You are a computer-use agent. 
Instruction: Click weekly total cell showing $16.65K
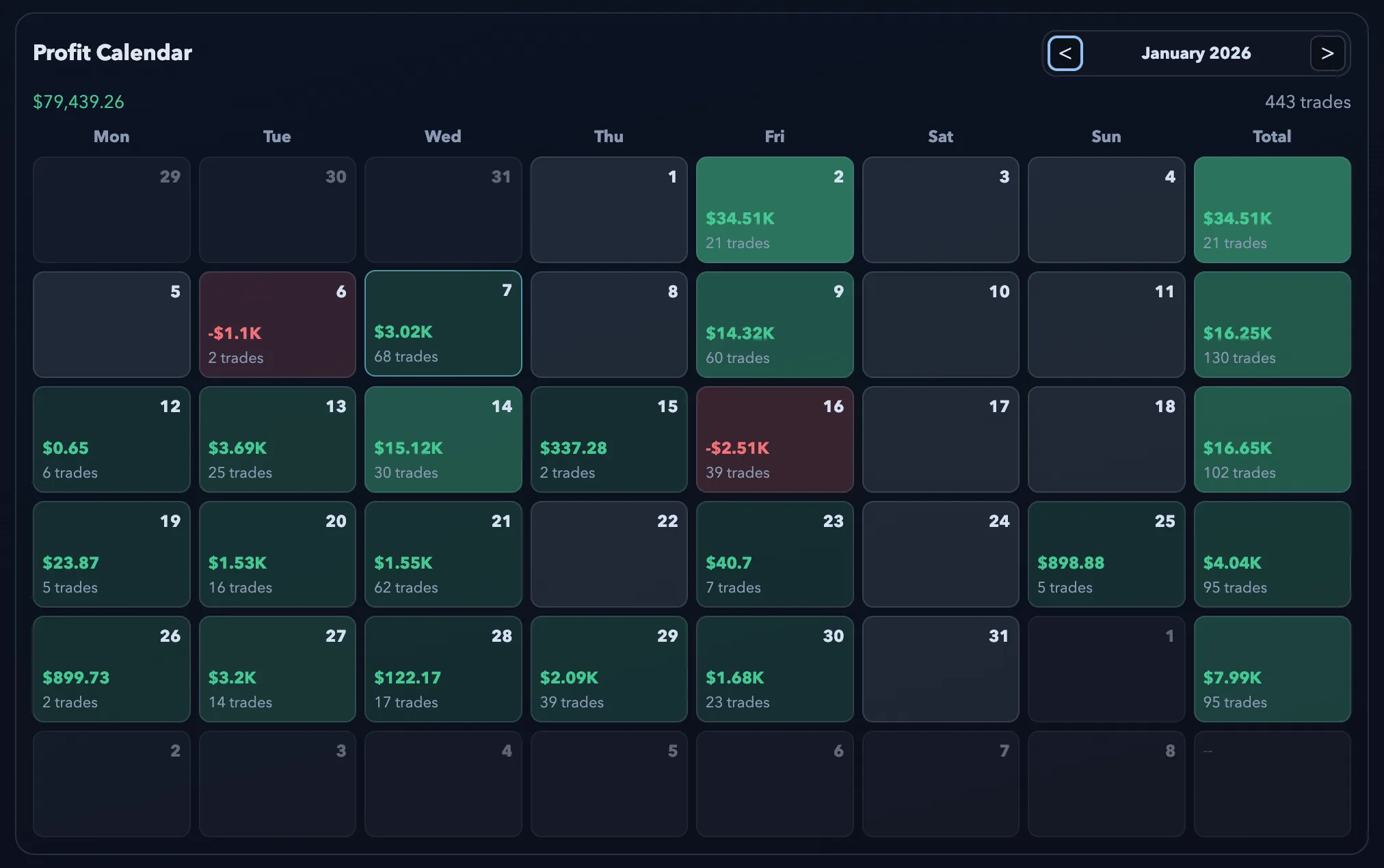1272,439
